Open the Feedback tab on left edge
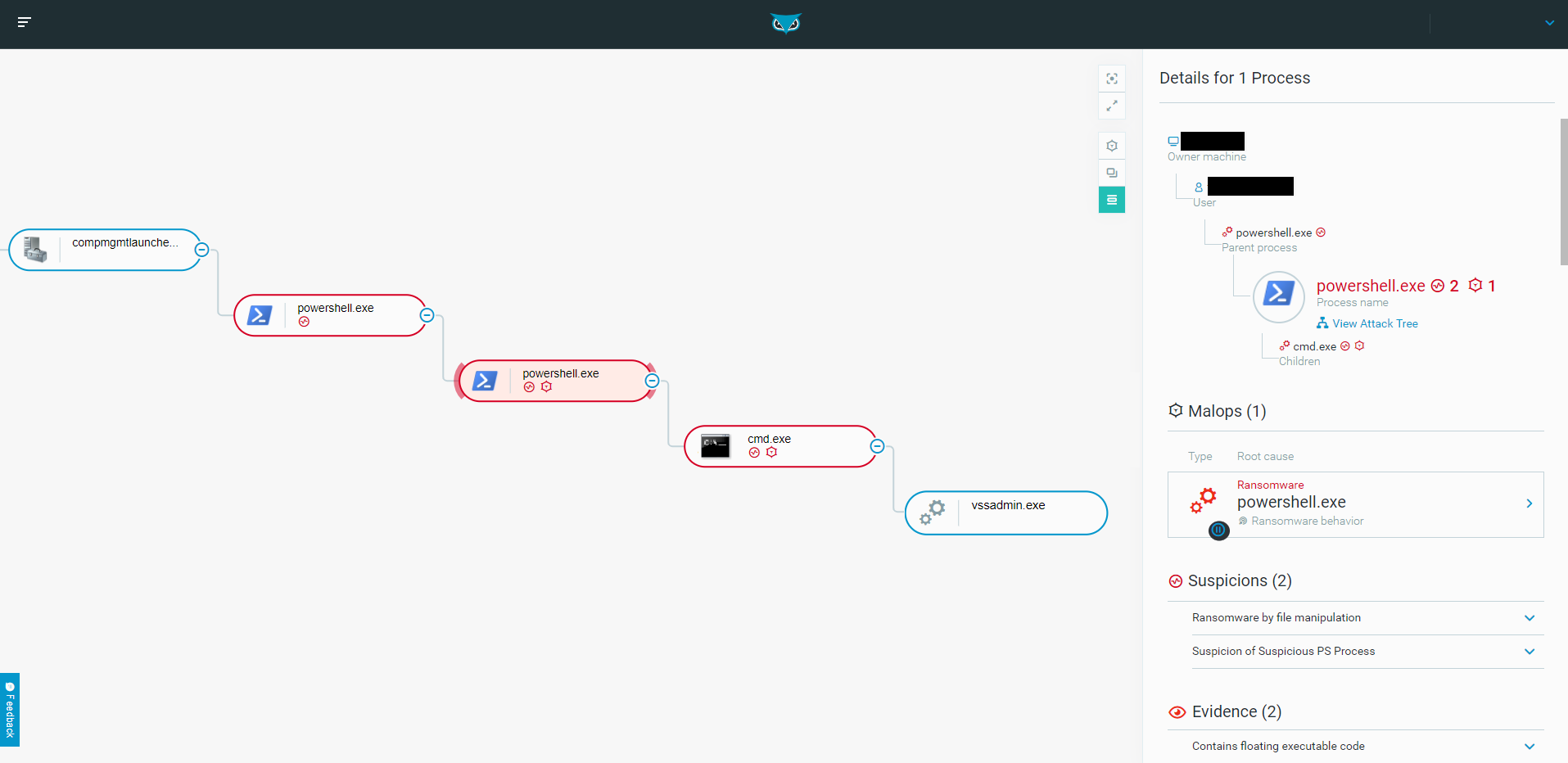The width and height of the screenshot is (1568, 763). (10, 710)
